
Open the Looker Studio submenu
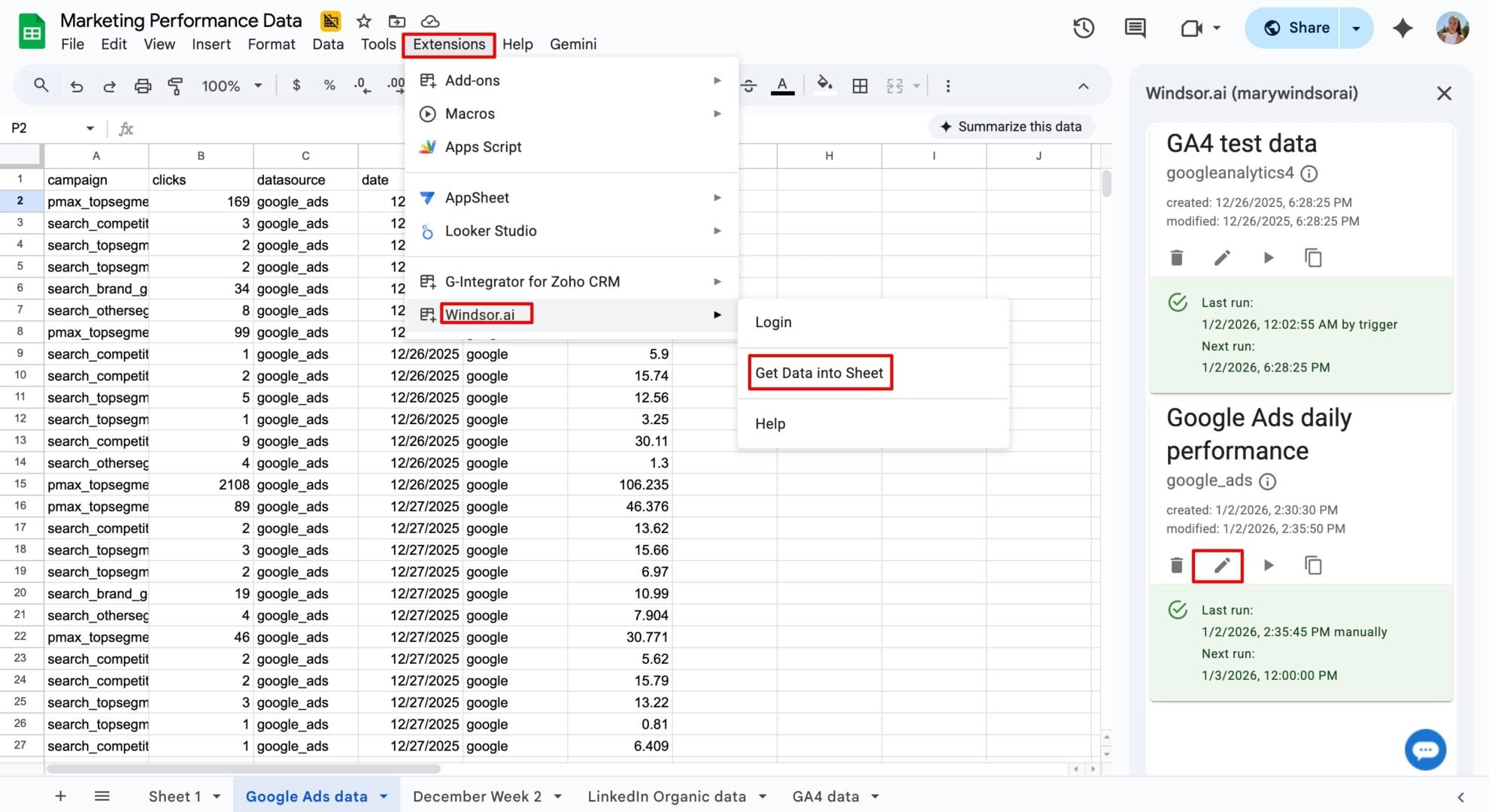click(572, 231)
